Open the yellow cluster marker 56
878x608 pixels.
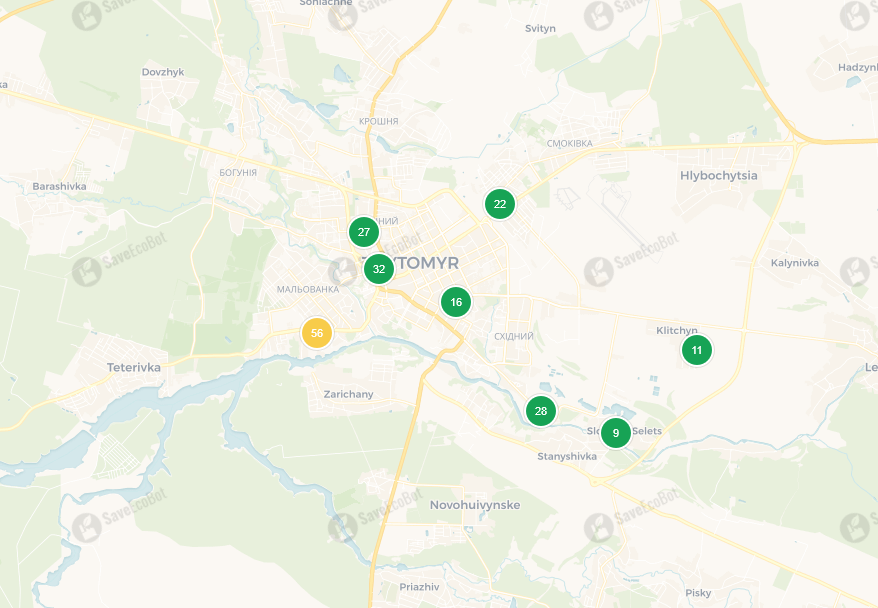(317, 333)
